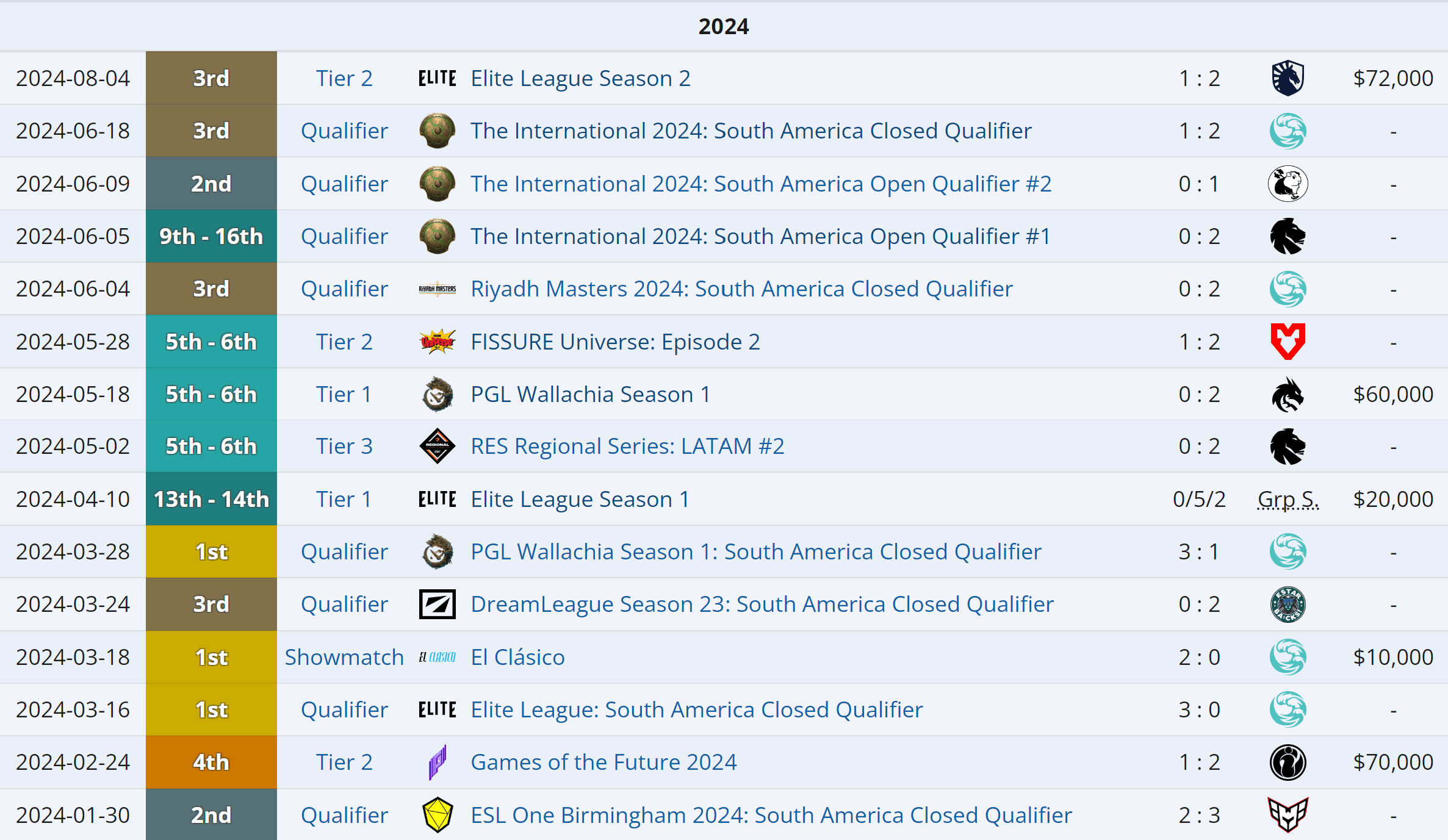This screenshot has height=840, width=1448.
Task: Open the Tier 1 link on PGL Wallachia row
Action: [x=344, y=394]
